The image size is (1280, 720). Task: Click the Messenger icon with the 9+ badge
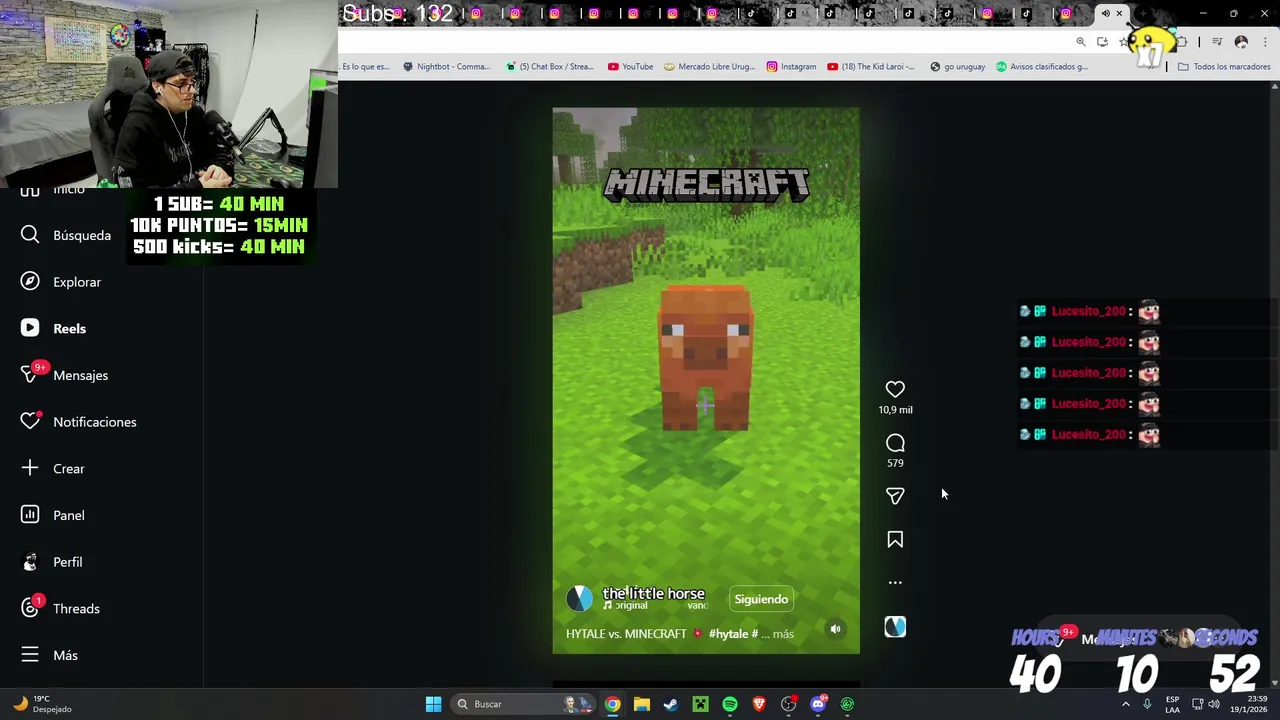(x=30, y=375)
